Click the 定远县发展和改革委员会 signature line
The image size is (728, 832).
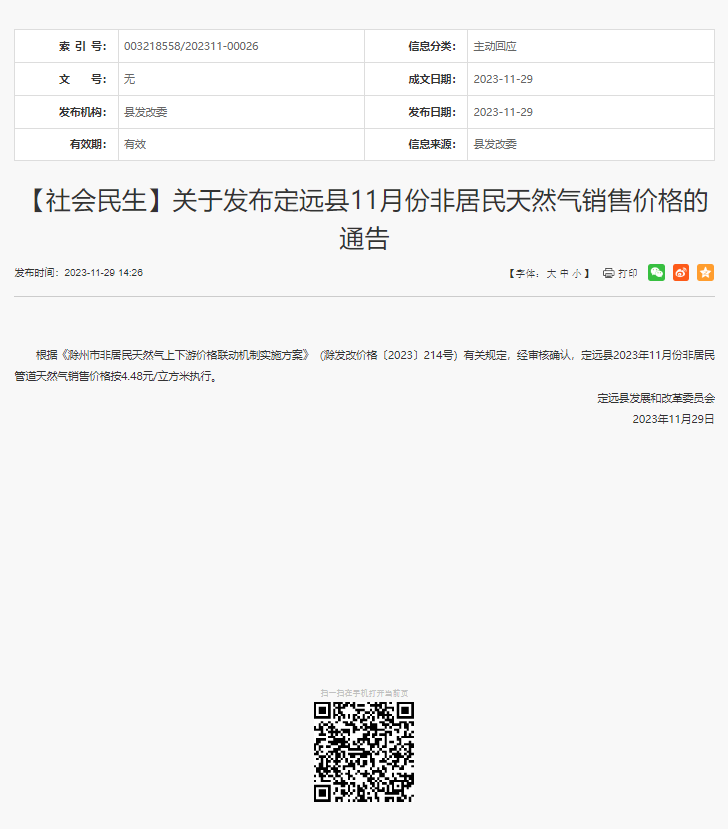655,398
